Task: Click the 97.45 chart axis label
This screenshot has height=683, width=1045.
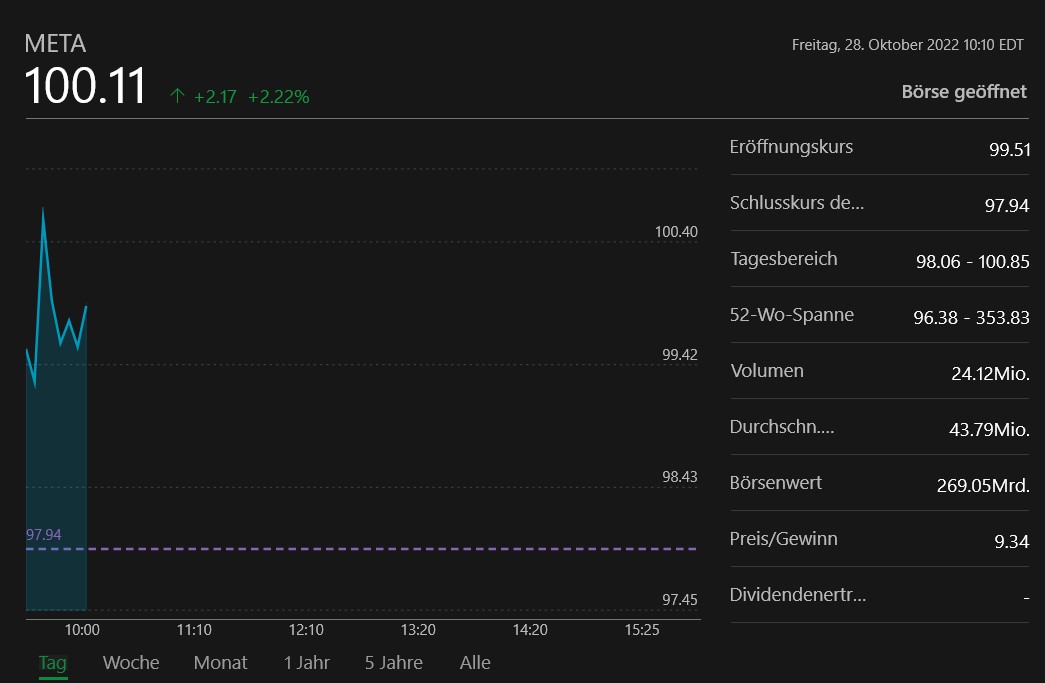Action: 680,600
